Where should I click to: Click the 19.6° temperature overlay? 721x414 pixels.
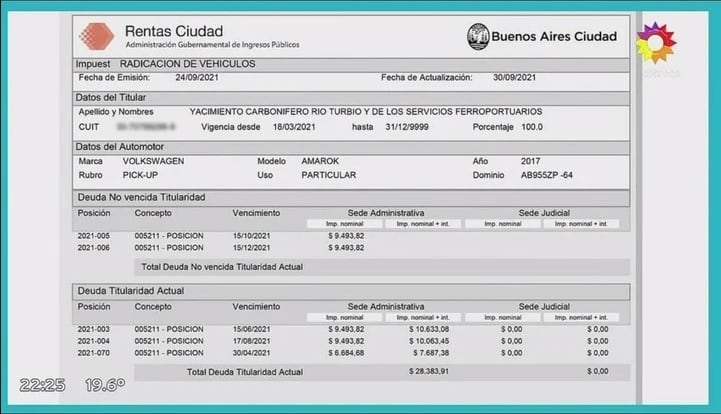coord(103,384)
